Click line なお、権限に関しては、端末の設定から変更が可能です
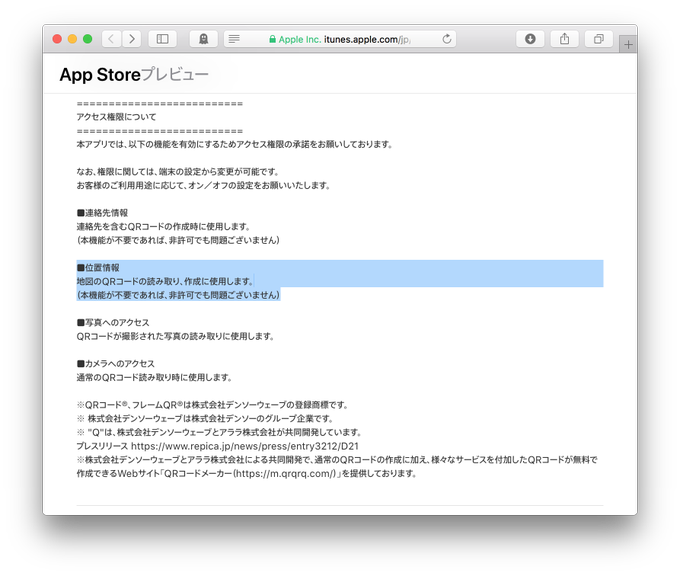680x576 pixels. pos(178,172)
